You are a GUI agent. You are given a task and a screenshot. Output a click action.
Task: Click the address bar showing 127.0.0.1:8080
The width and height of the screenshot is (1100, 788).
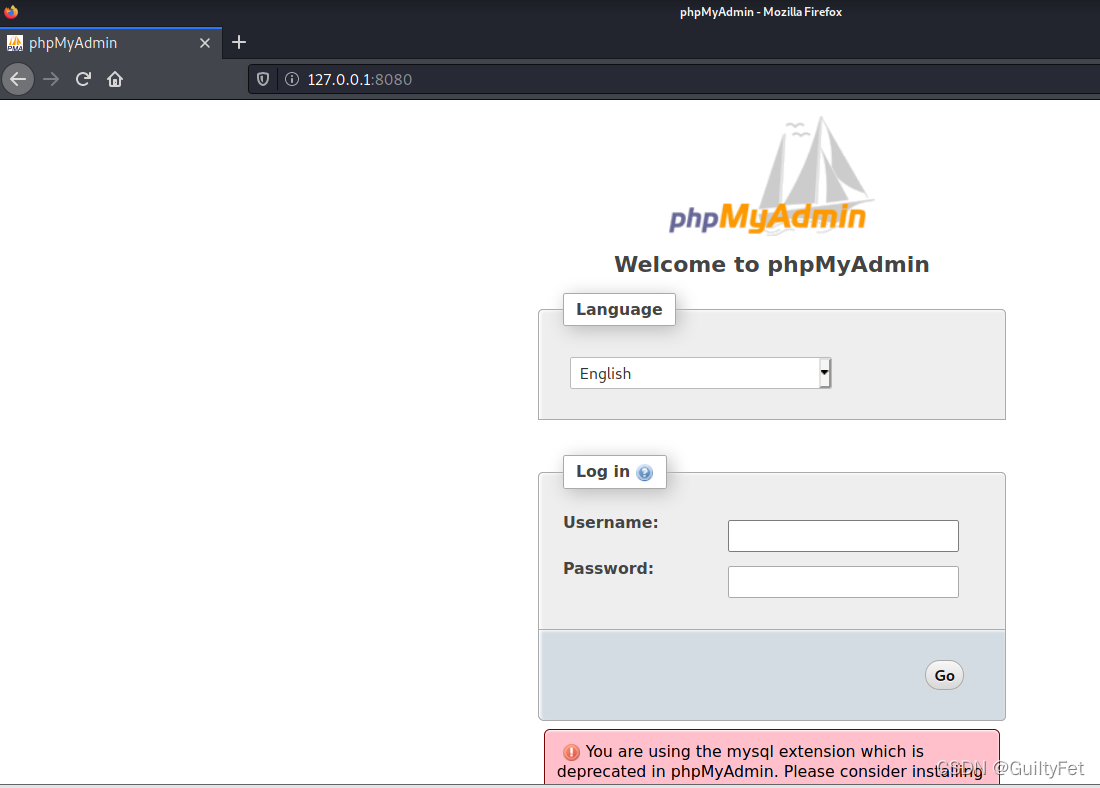click(x=673, y=79)
